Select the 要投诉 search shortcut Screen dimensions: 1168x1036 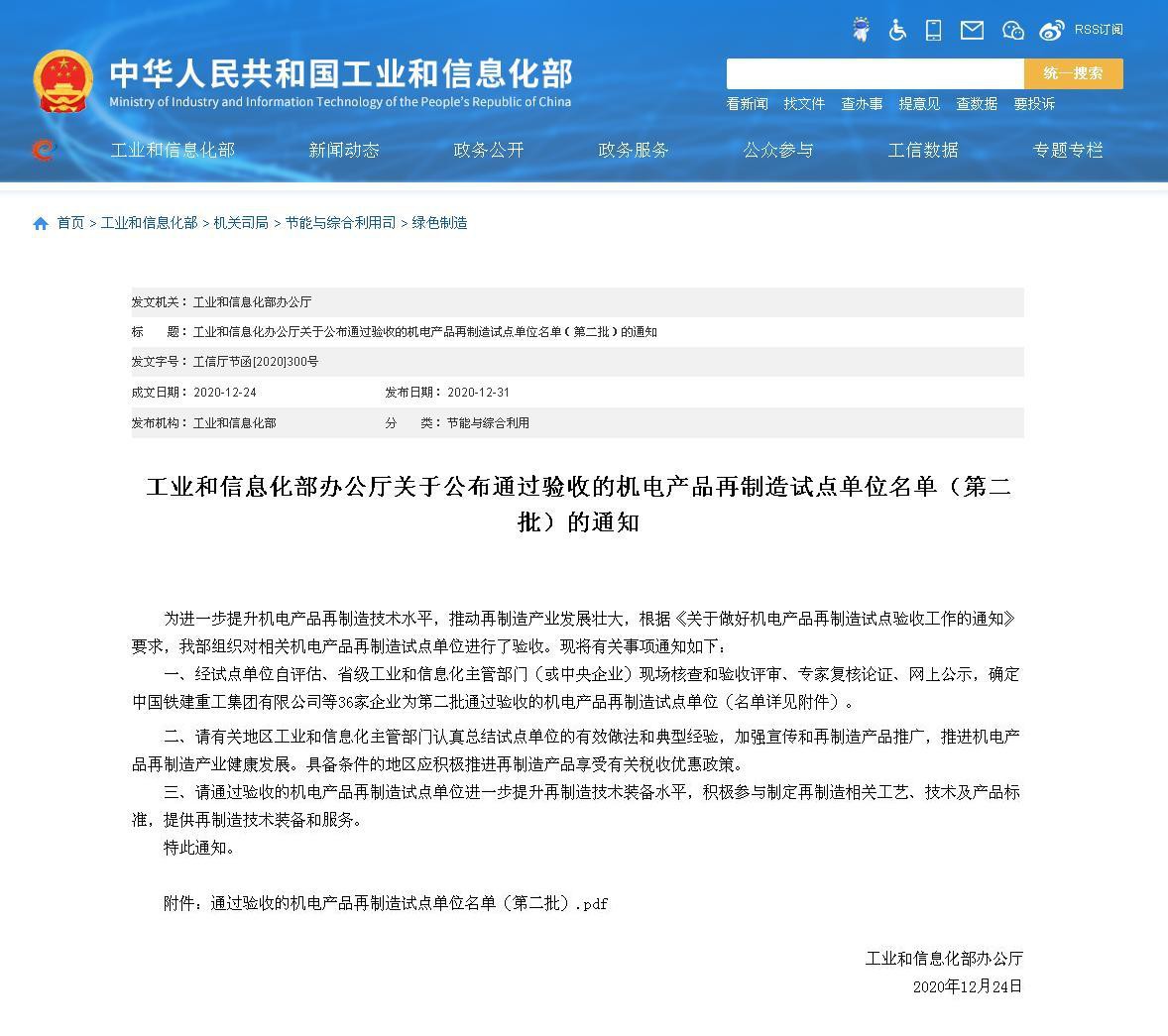point(1034,103)
